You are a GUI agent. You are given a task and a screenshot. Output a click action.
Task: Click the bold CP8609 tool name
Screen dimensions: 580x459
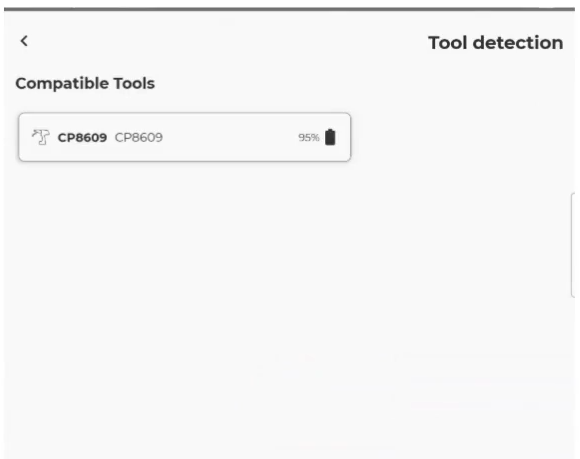[x=82, y=138]
